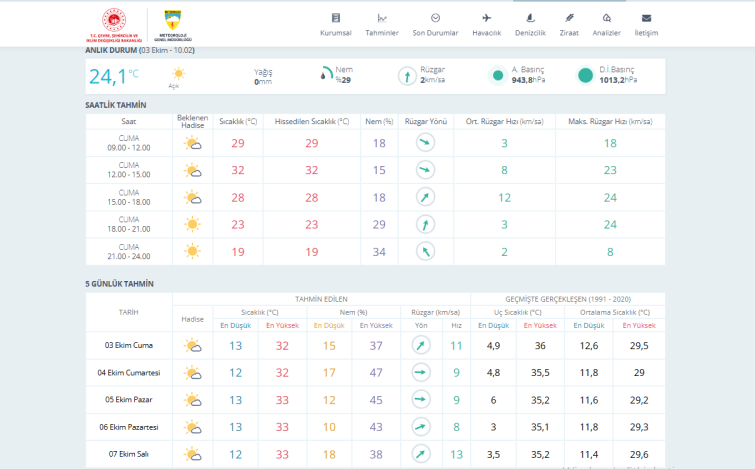Click the İletişim envelope icon
The image size is (755, 469).
[646, 18]
